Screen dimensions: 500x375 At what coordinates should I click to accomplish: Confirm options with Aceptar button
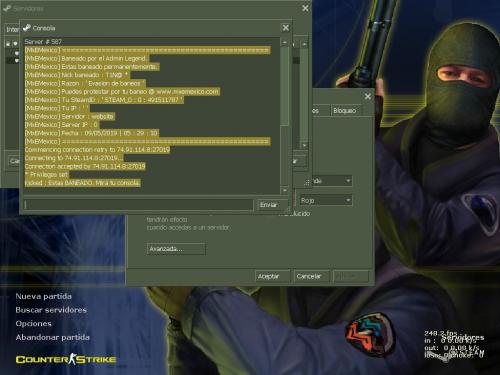272,276
